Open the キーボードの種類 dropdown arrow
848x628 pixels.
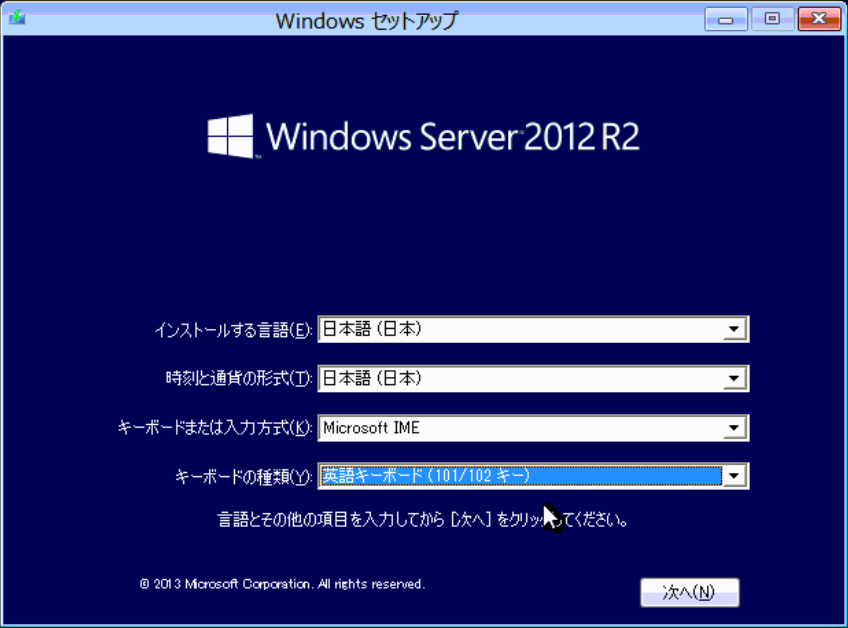coord(734,476)
